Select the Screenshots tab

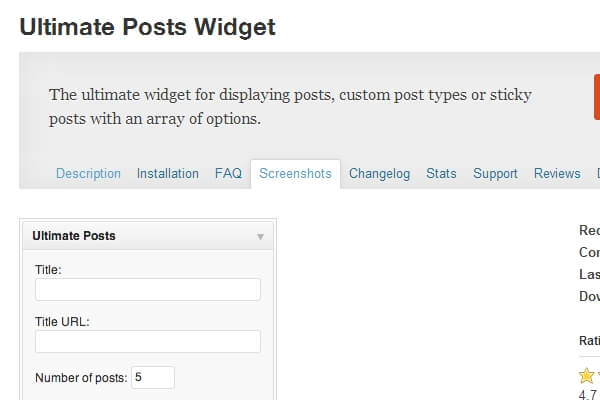pos(295,173)
